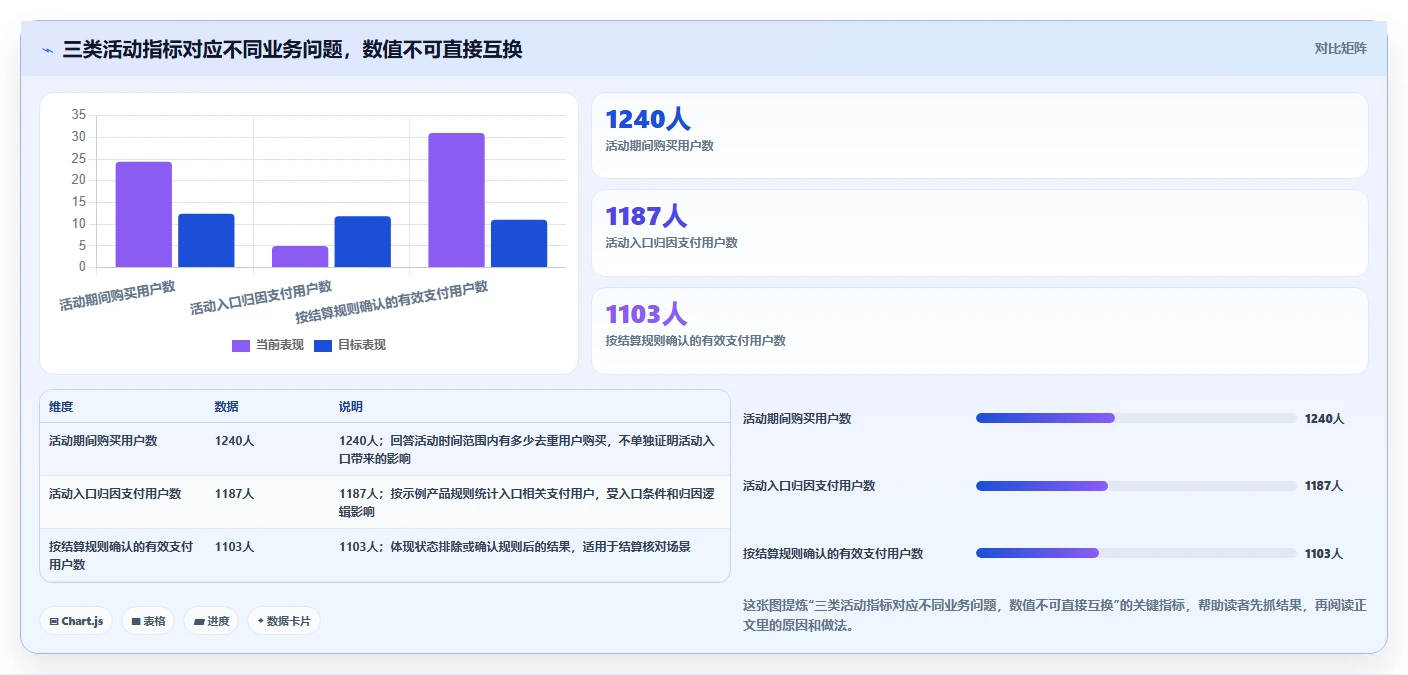Click the 活动入口归因支付用户数 chart axis label

click(x=261, y=298)
